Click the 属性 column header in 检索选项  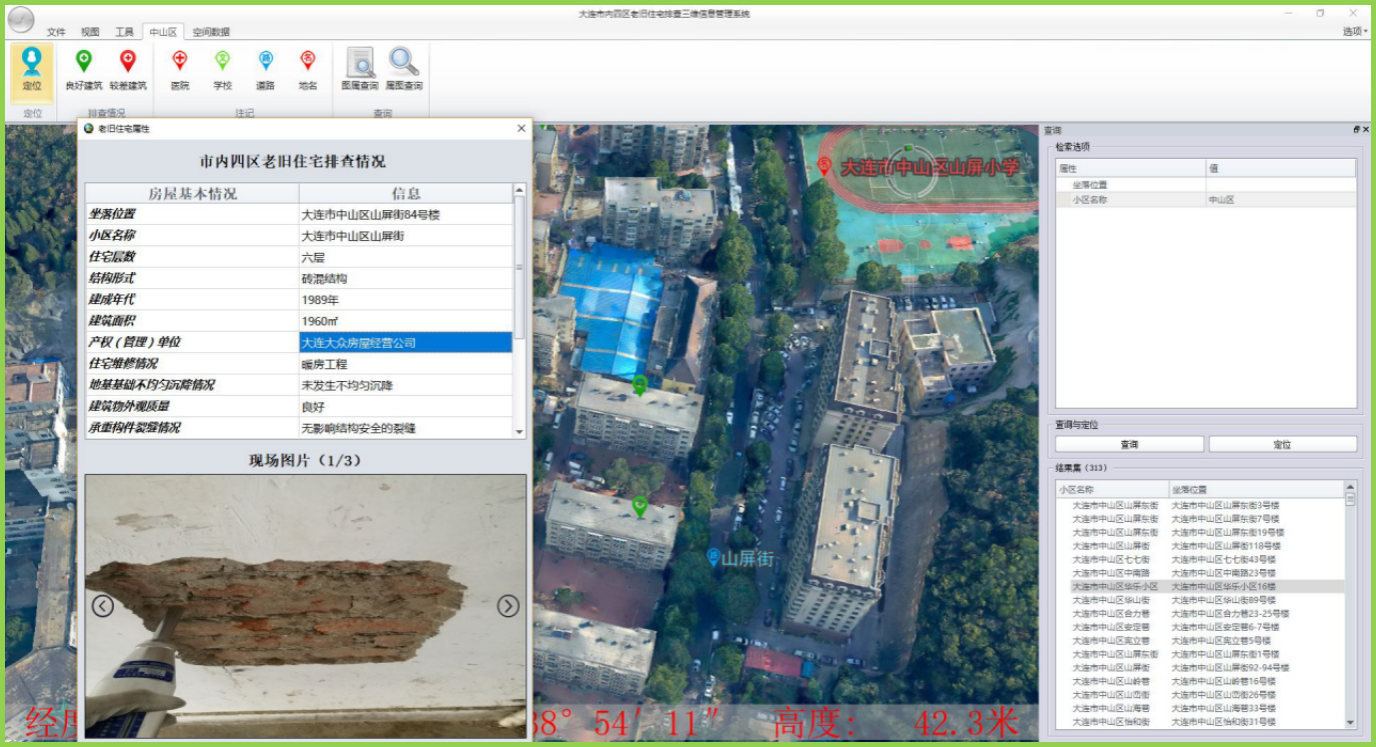[1130, 169]
